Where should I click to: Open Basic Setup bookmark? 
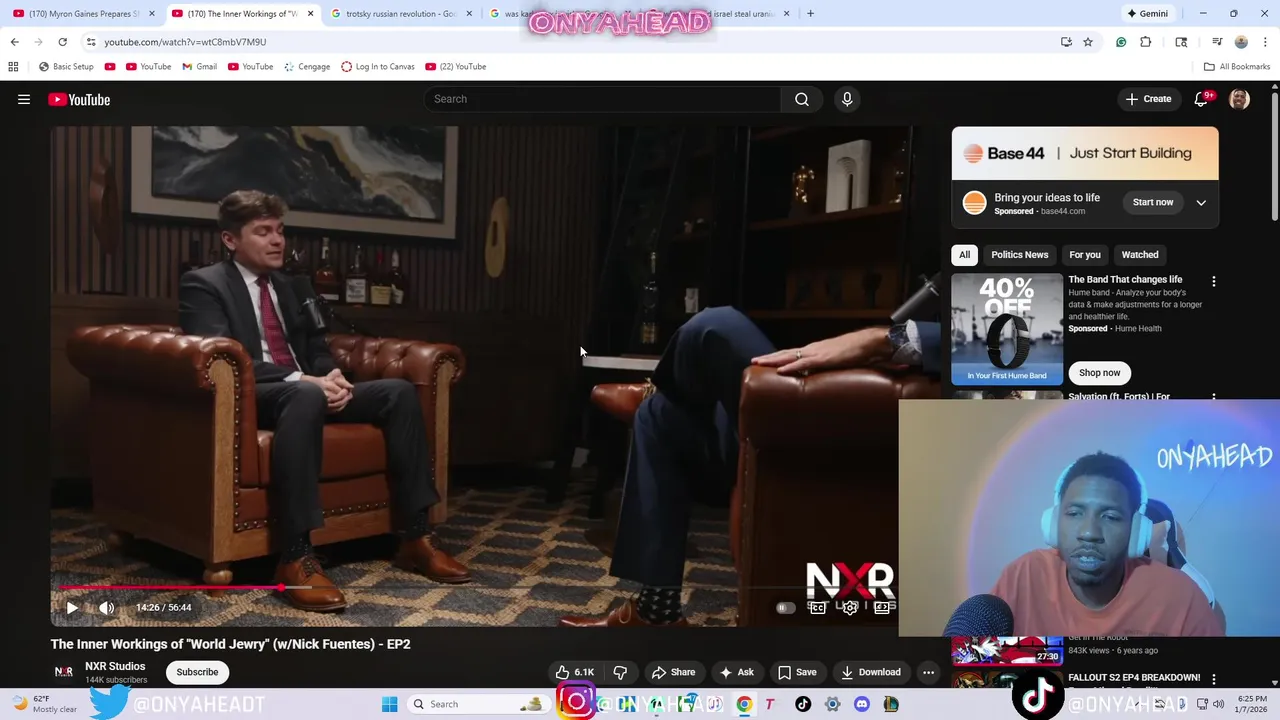65,67
